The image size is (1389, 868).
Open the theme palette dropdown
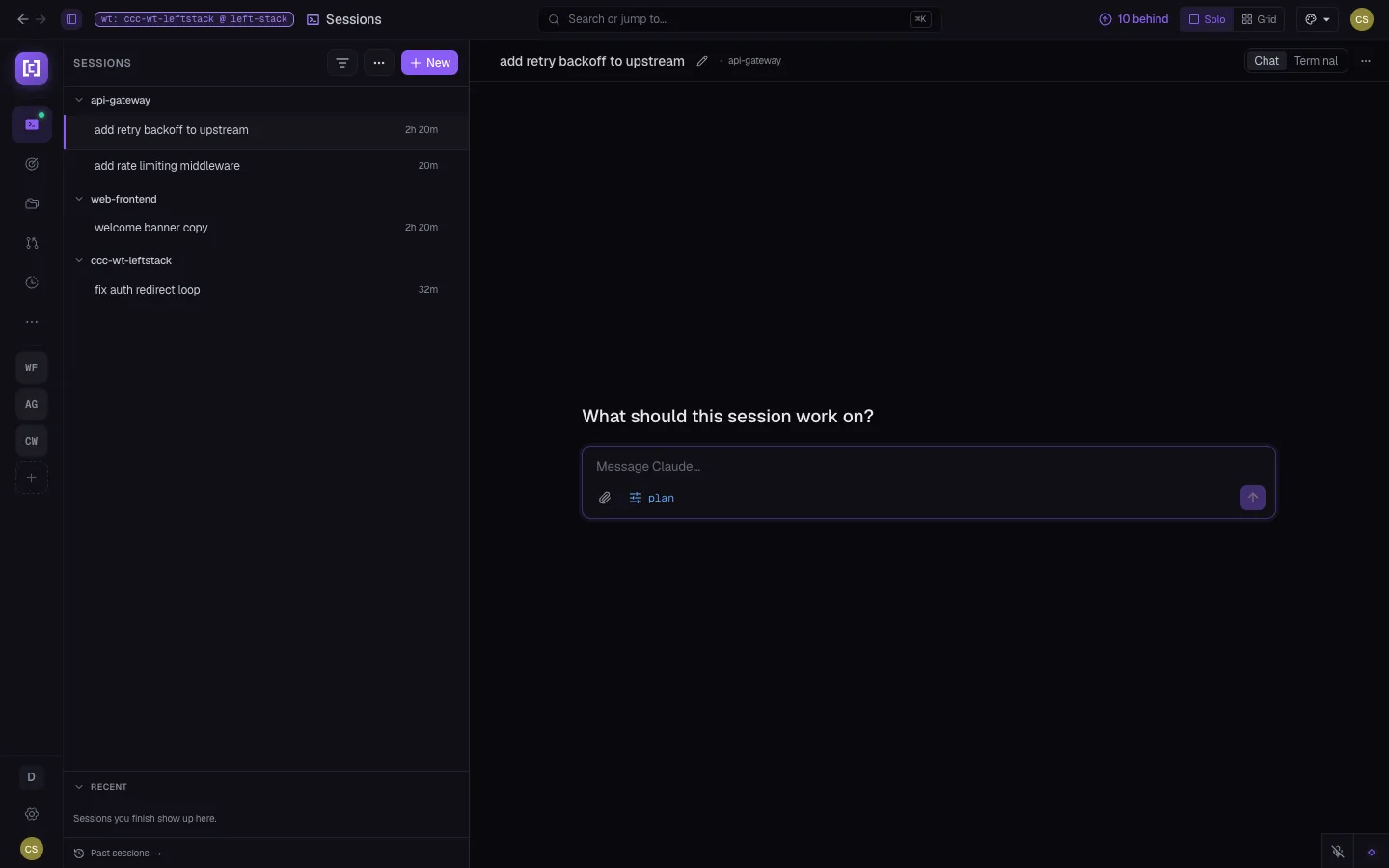coord(1318,19)
